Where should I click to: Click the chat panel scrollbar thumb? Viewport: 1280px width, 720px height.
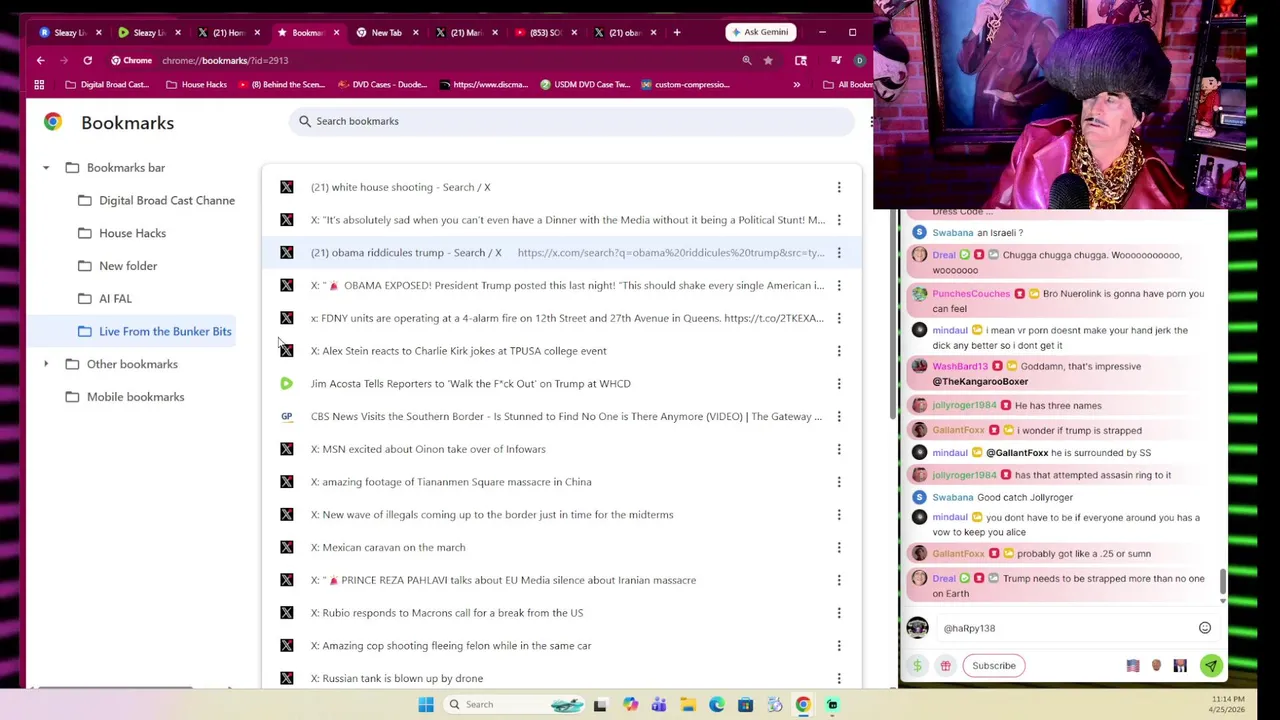click(1222, 582)
